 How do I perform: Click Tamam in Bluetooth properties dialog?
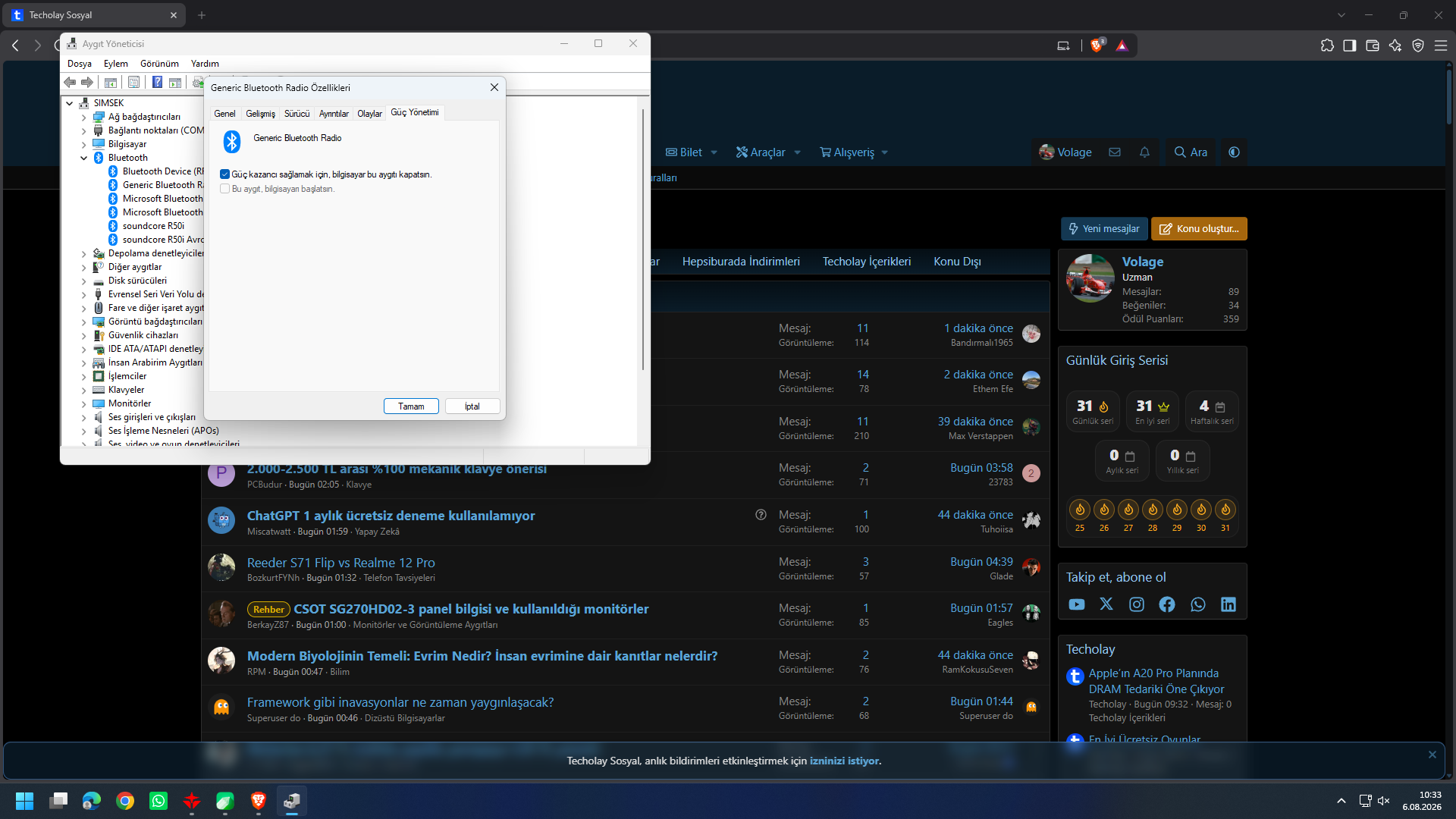point(411,406)
